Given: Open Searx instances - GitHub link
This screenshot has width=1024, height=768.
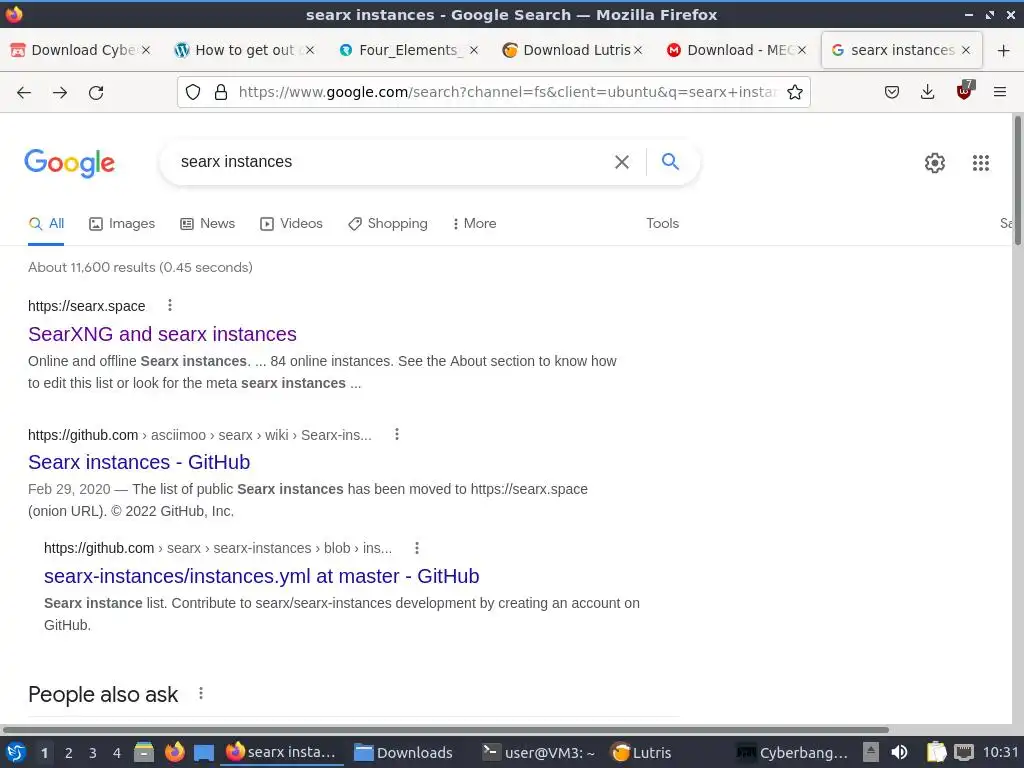Looking at the screenshot, I should tap(139, 462).
